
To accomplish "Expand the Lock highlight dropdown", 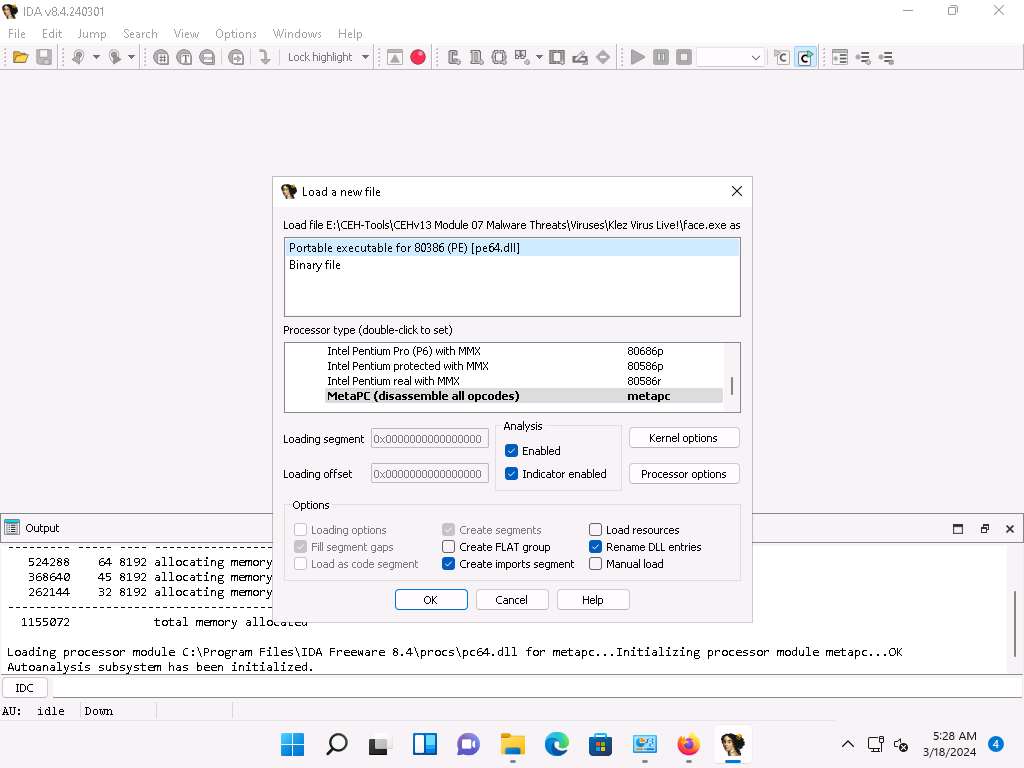I will [365, 57].
